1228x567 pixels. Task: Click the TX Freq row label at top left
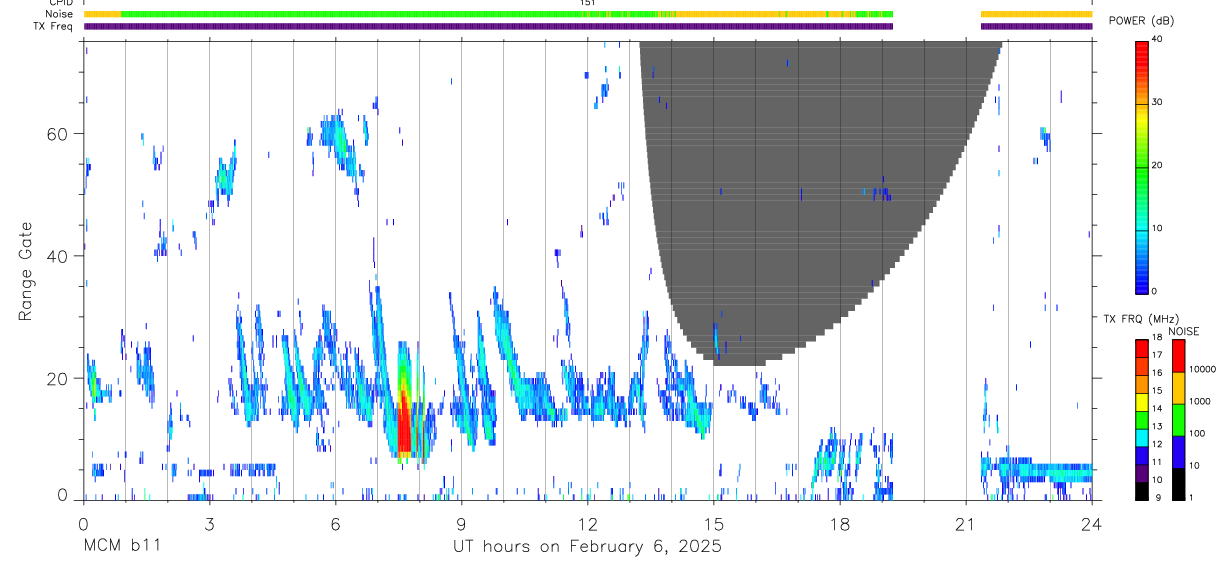(x=52, y=26)
